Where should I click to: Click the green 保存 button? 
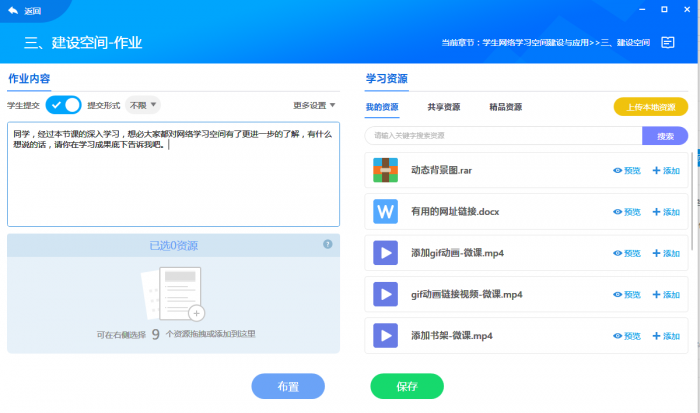tap(407, 386)
